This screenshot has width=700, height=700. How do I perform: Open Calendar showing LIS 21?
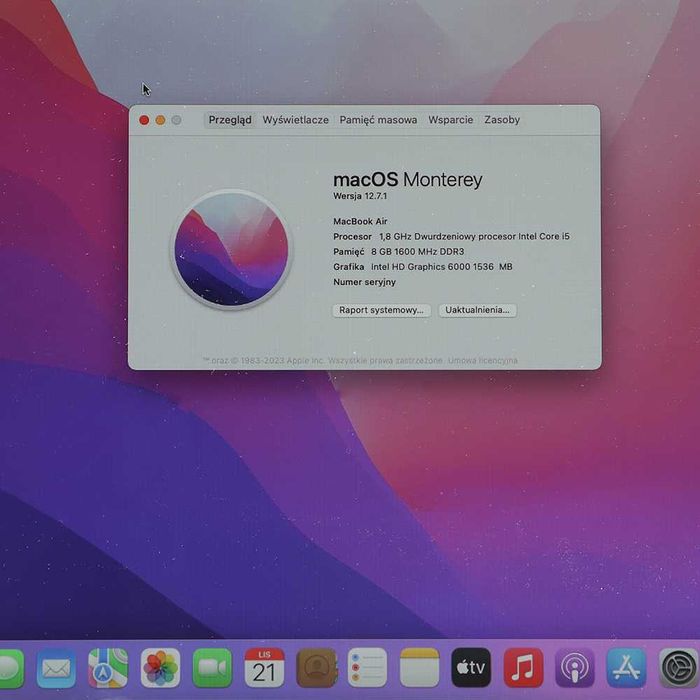(x=264, y=668)
